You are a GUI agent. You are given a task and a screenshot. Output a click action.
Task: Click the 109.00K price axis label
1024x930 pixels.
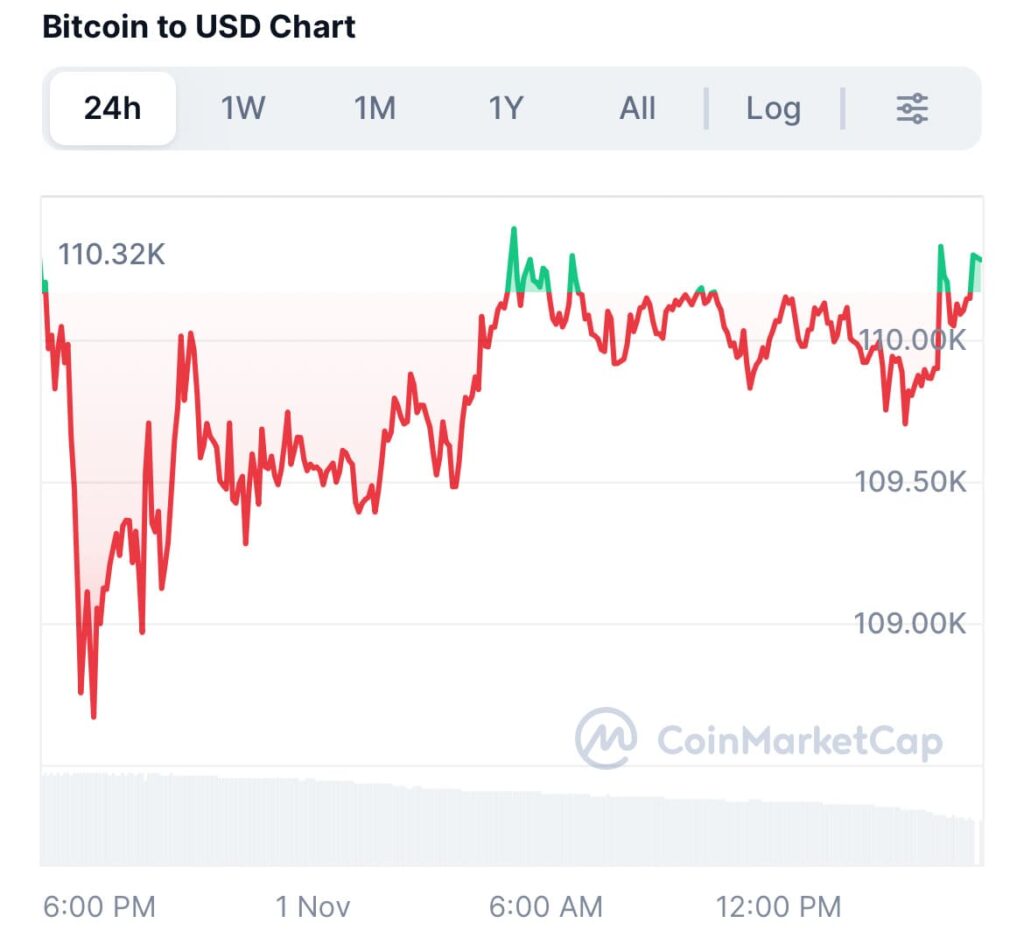click(x=910, y=624)
